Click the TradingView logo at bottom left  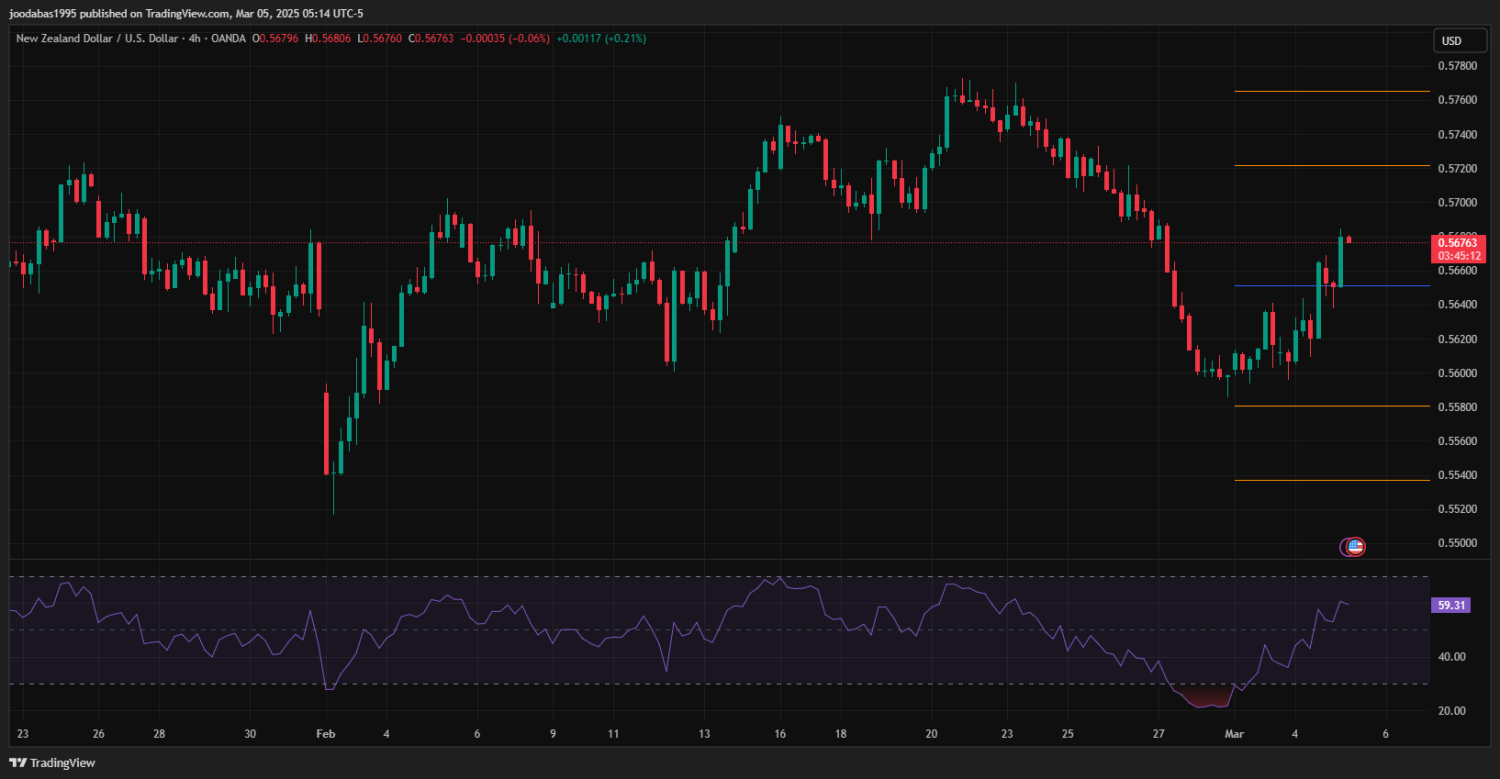pyautogui.click(x=52, y=763)
